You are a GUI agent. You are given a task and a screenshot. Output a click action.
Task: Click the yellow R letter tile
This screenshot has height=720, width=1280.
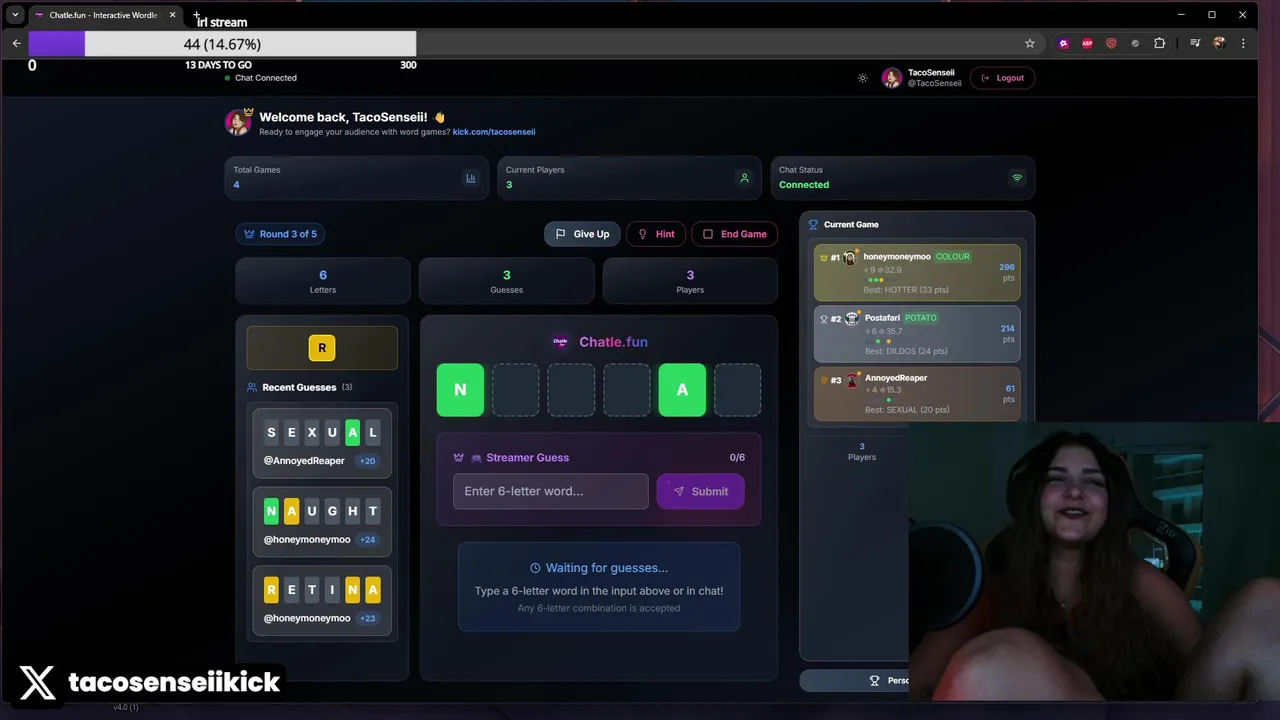pos(322,348)
